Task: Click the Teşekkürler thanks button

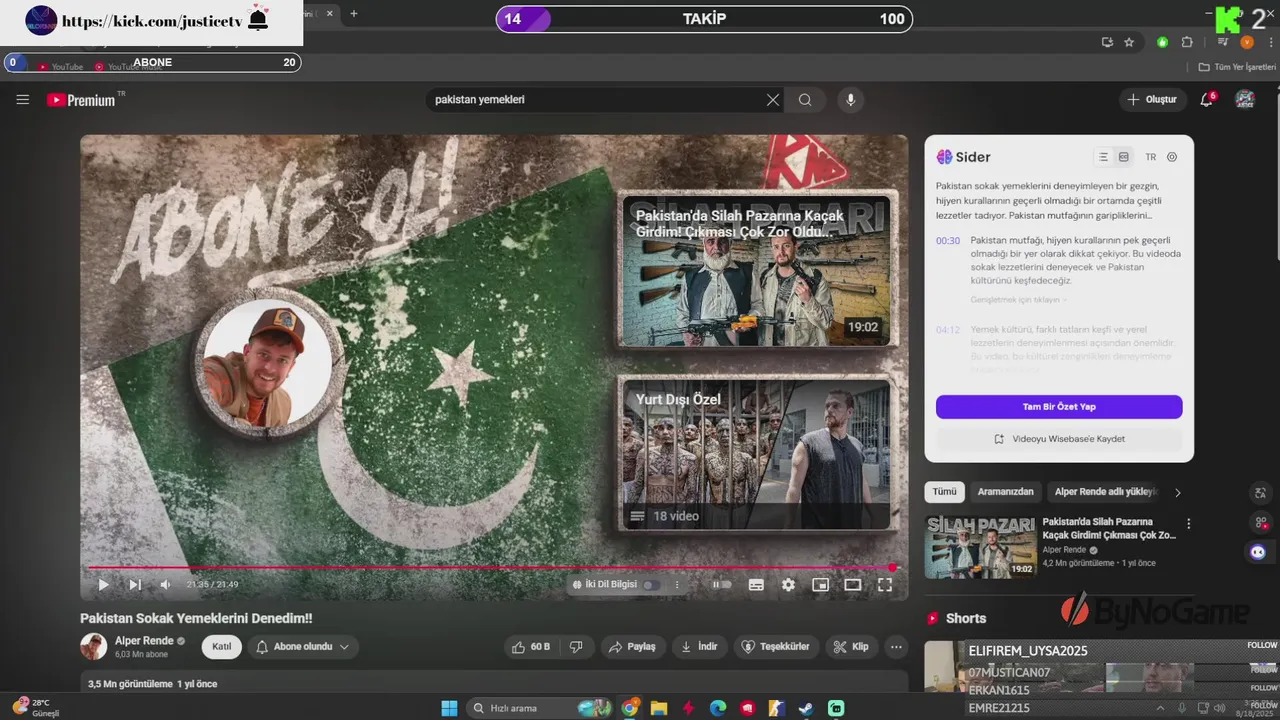Action: [x=777, y=647]
